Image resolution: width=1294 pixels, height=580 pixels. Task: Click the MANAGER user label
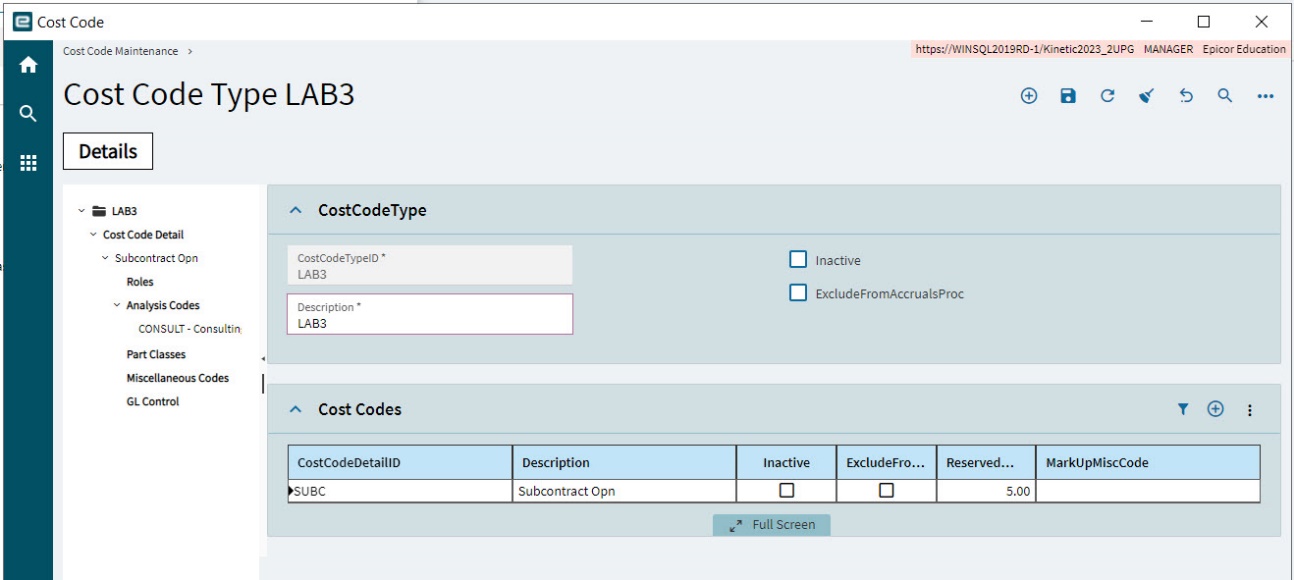(1168, 49)
